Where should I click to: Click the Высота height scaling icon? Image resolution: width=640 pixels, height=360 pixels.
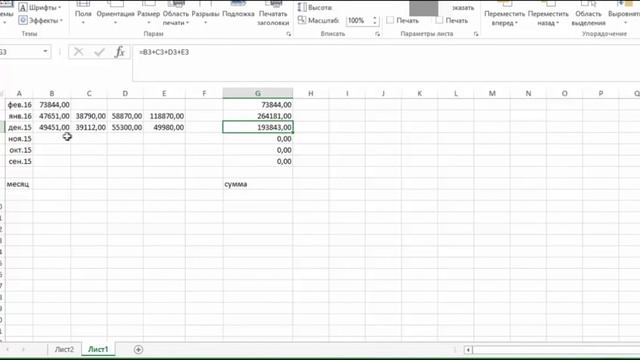(x=302, y=7)
